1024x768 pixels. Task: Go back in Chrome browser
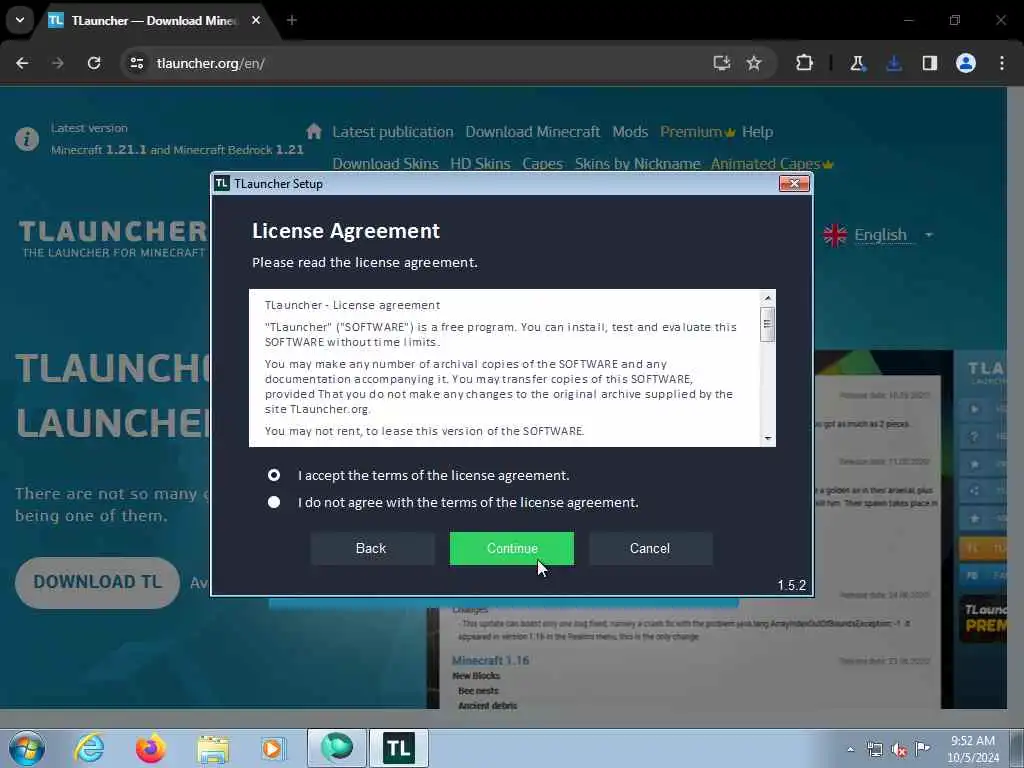click(x=22, y=63)
